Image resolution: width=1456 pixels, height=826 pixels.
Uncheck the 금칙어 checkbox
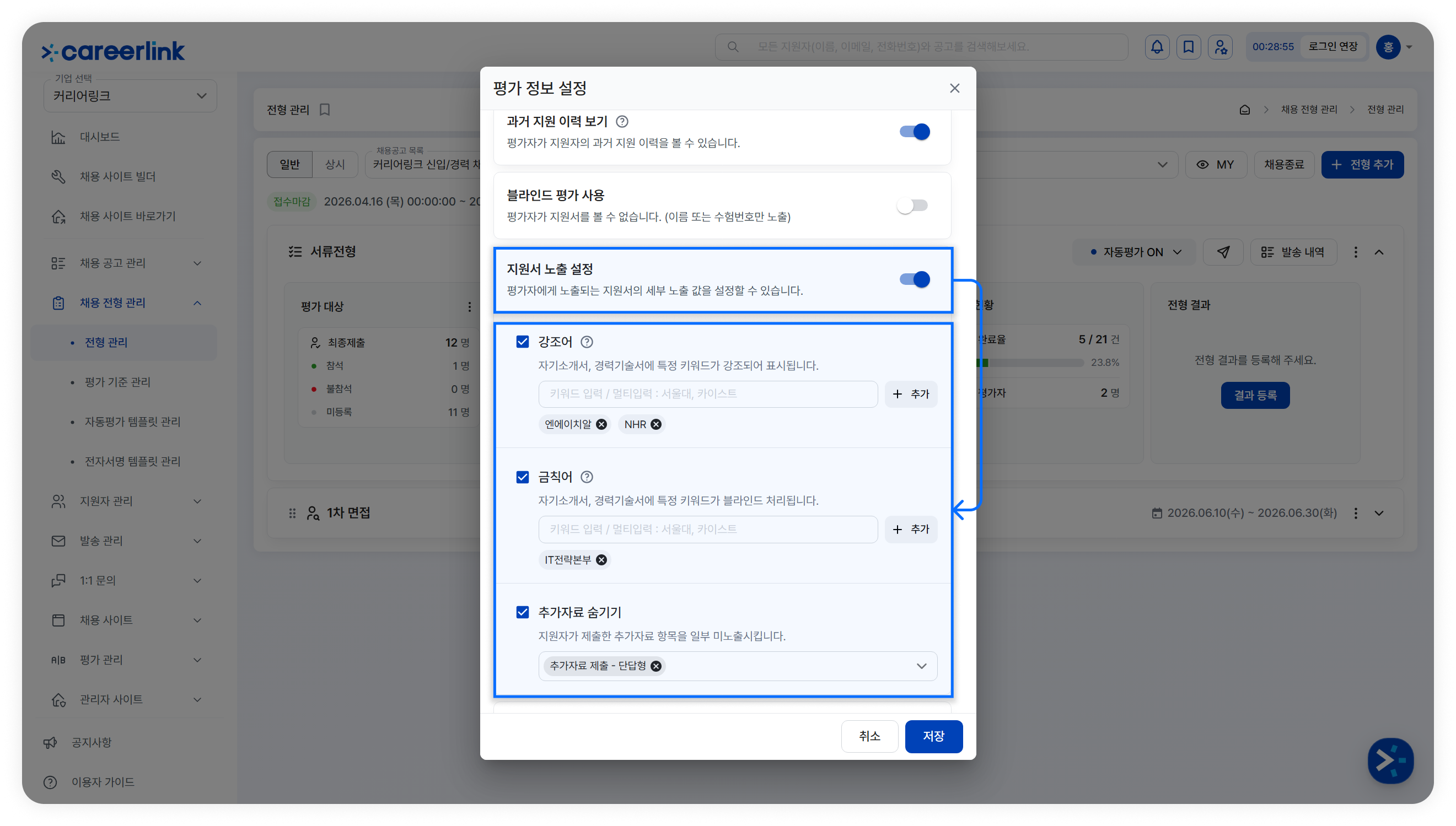[522, 477]
